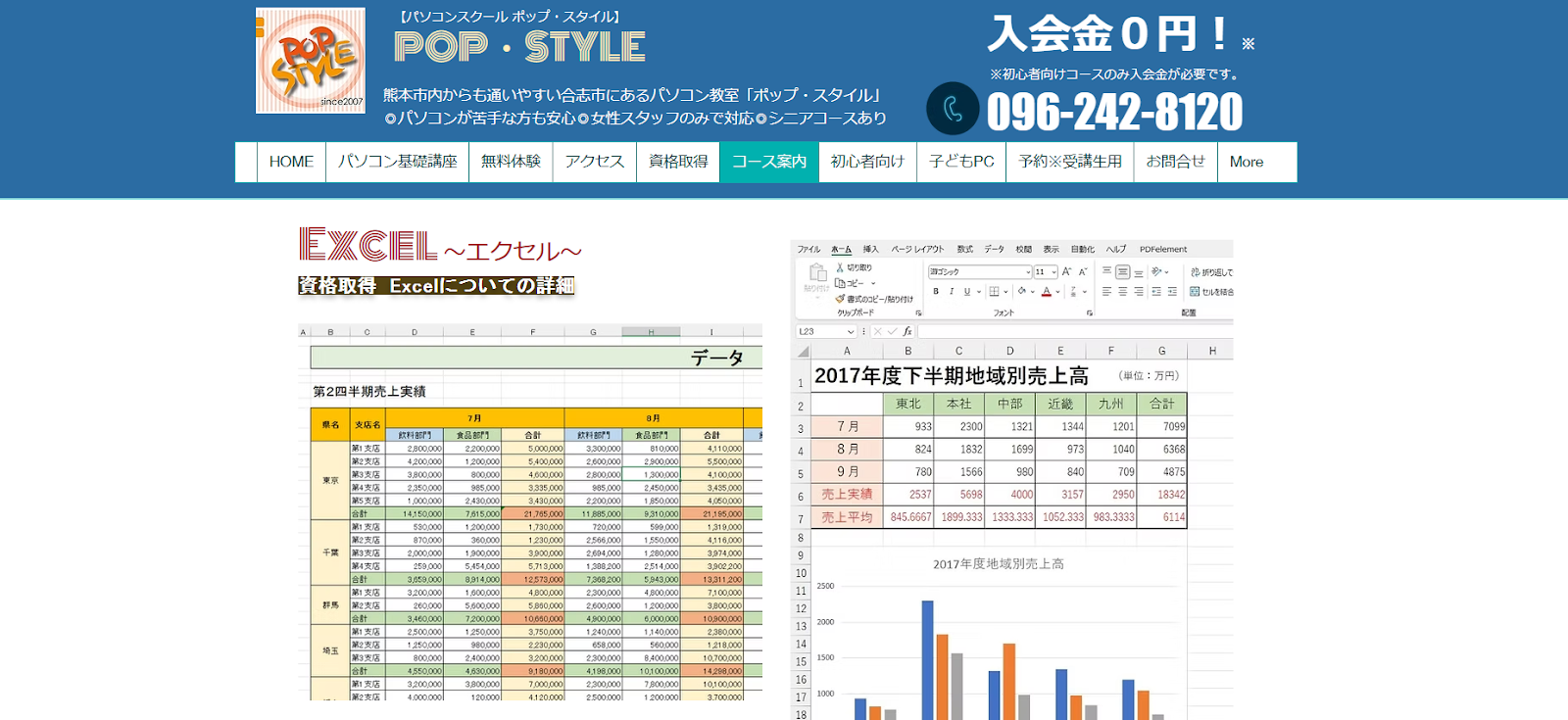Click the POP STYLE since2007 logo image
The image size is (1568, 720).
(311, 61)
